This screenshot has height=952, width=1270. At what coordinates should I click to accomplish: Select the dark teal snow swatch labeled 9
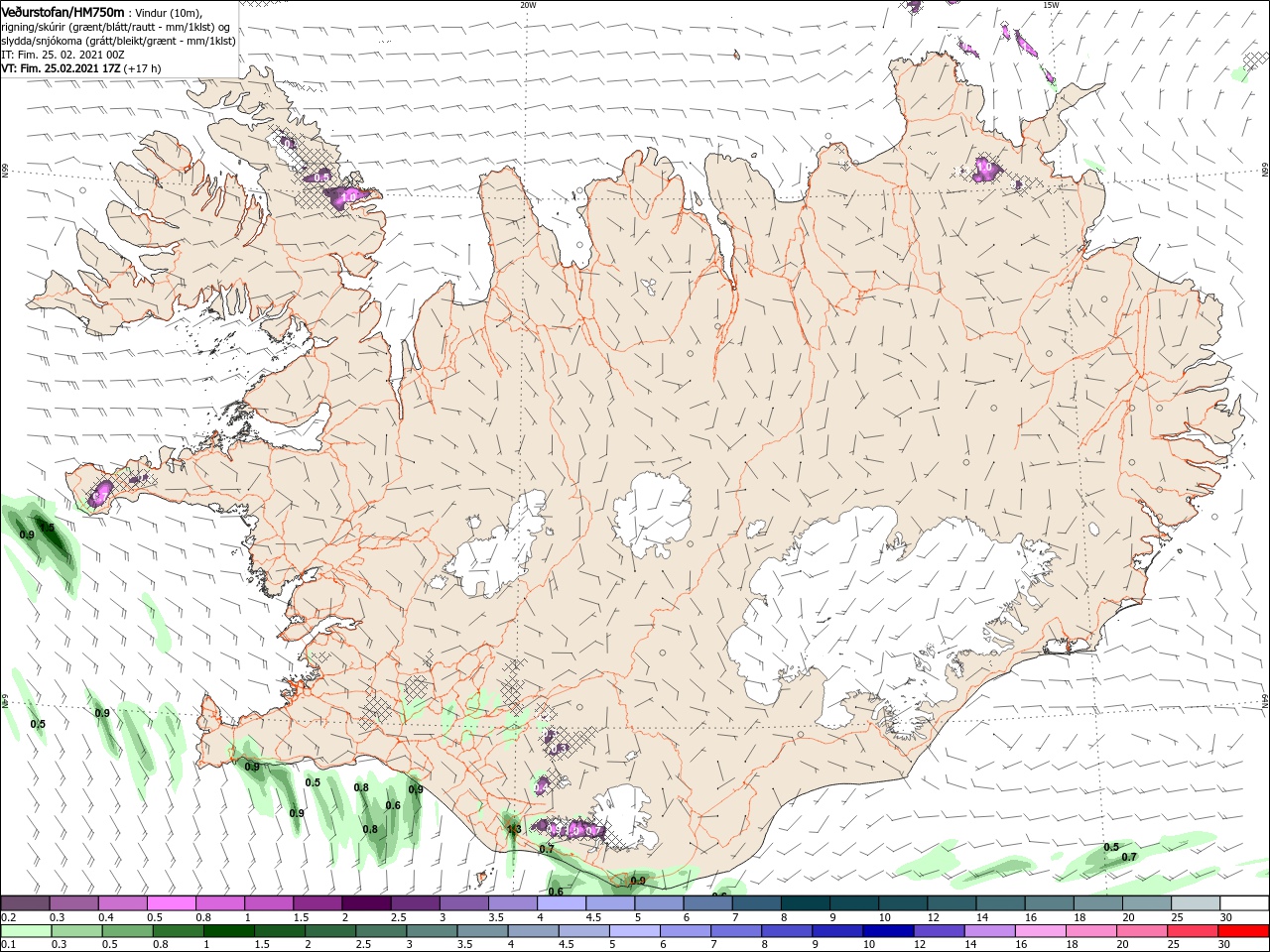854,903
